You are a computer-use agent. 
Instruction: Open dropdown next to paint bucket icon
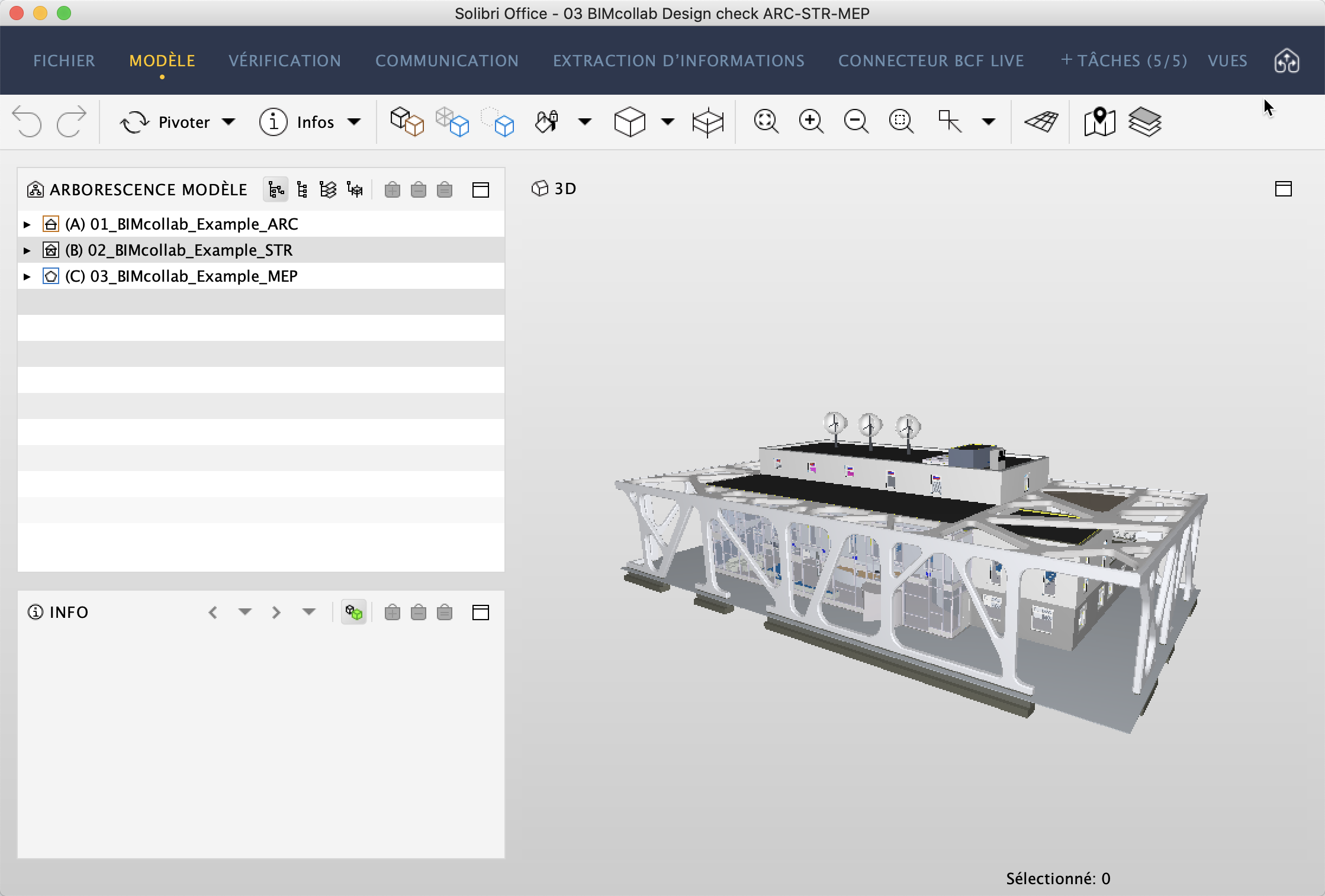[585, 122]
